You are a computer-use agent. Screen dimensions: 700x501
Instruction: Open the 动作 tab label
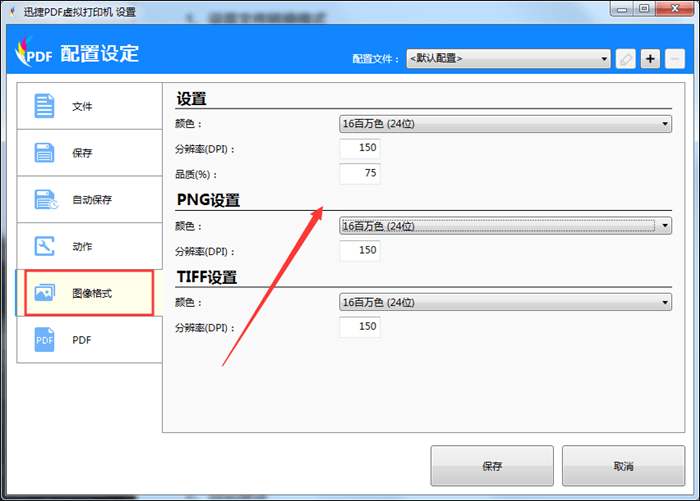coord(82,246)
